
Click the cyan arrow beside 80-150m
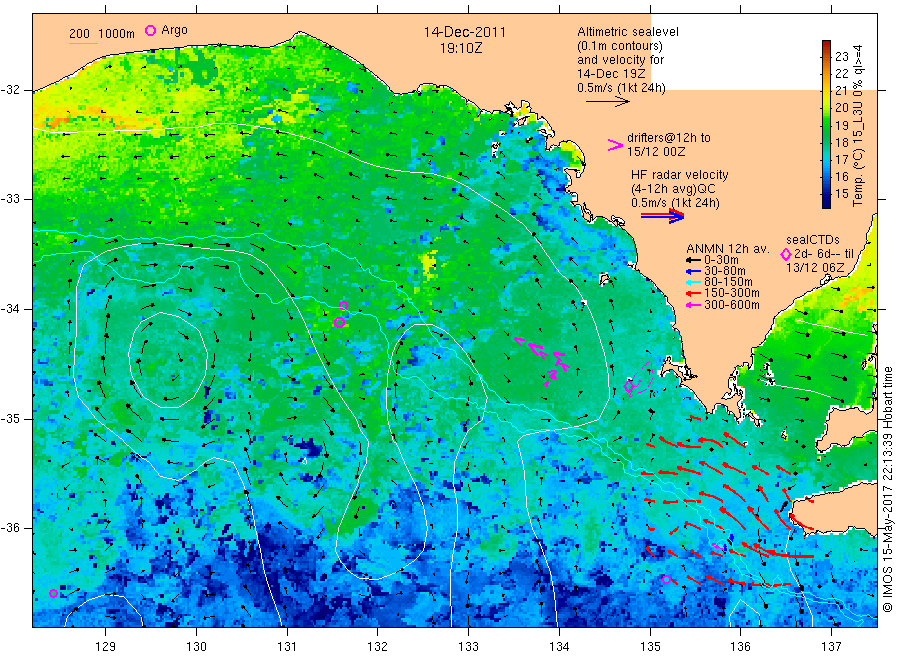[693, 282]
